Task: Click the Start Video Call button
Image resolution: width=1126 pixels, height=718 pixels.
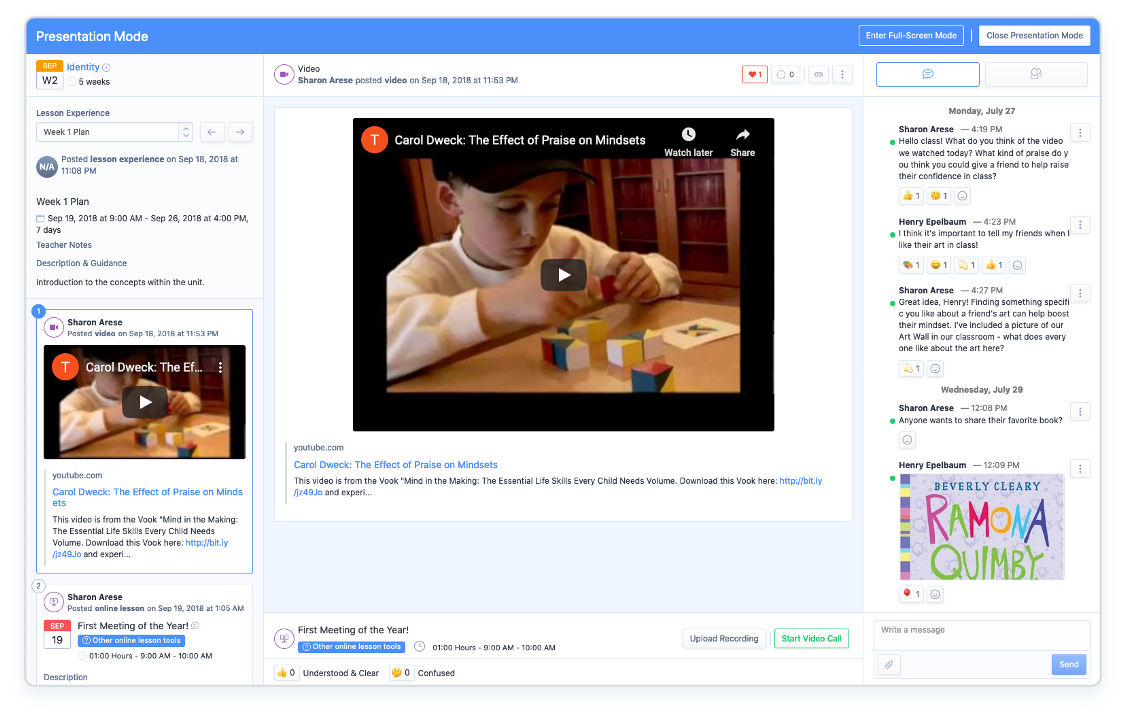Action: [811, 638]
